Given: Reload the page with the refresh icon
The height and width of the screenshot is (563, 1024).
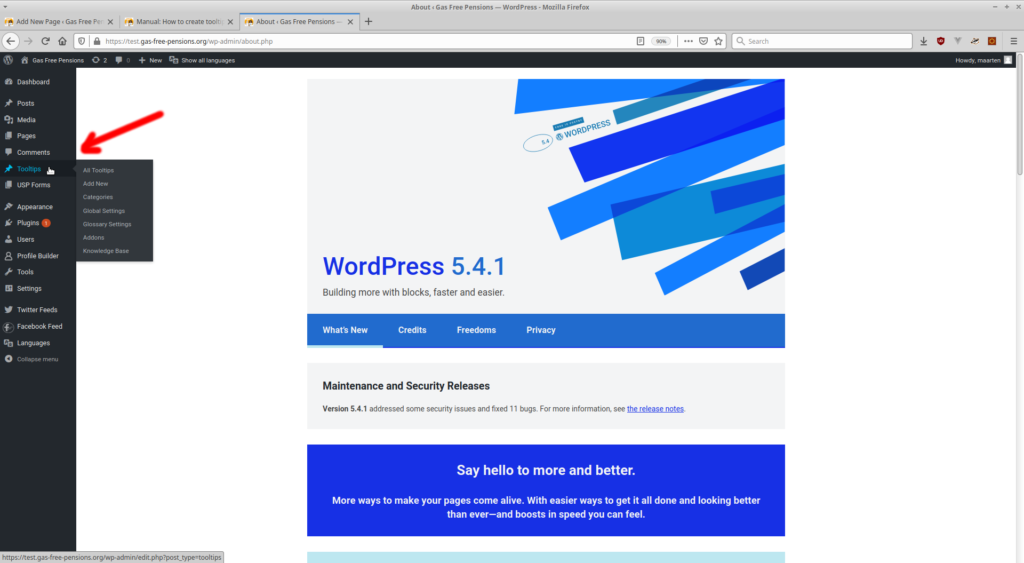Looking at the screenshot, I should [x=46, y=41].
